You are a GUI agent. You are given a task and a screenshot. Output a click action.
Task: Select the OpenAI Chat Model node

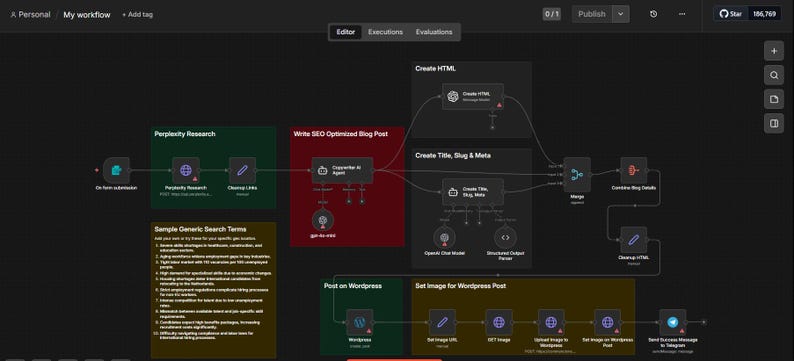pyautogui.click(x=444, y=237)
